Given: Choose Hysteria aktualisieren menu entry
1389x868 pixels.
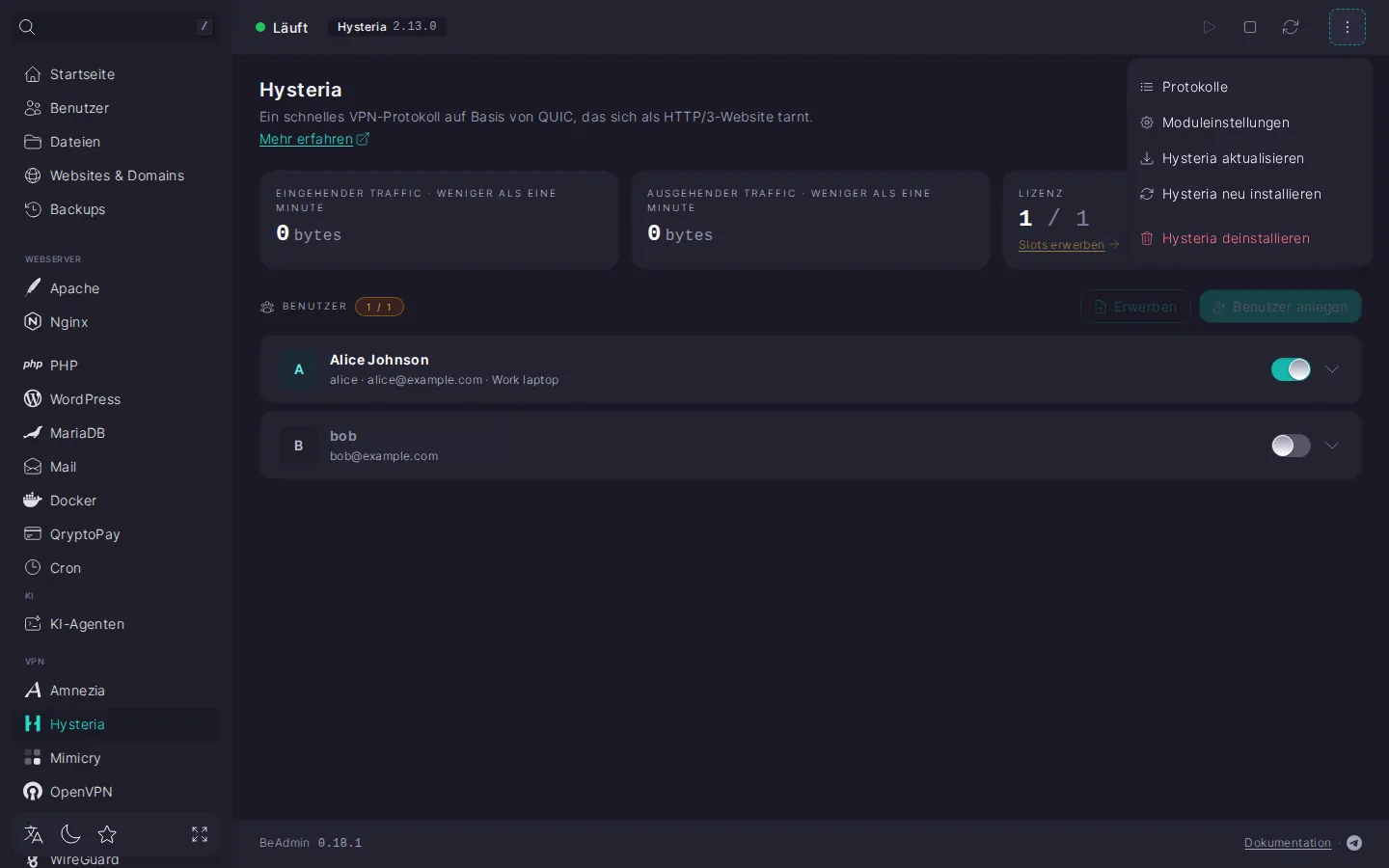Looking at the screenshot, I should tap(1249, 158).
